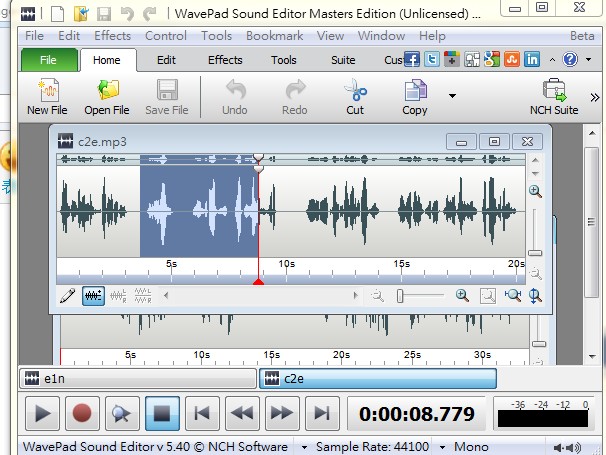The image size is (606, 455).
Task: Zoom out horizontally with magnifier minus
Action: coord(377,296)
